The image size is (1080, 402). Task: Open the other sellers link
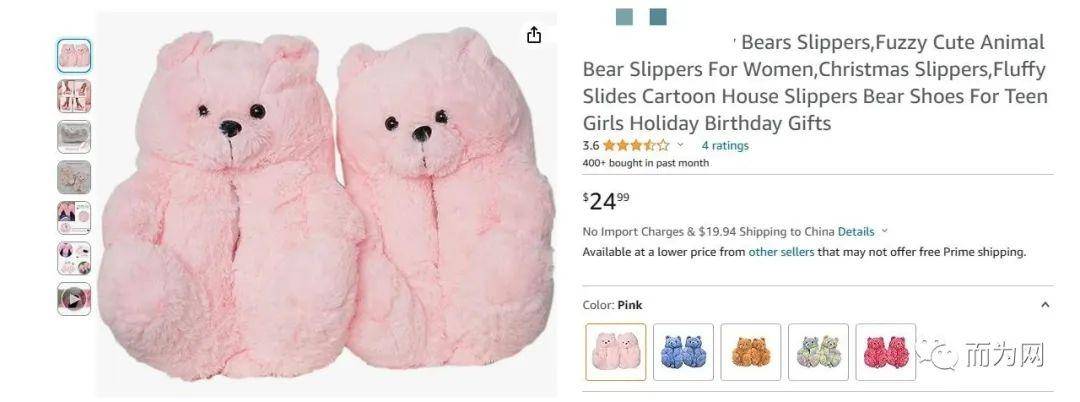pyautogui.click(x=781, y=252)
